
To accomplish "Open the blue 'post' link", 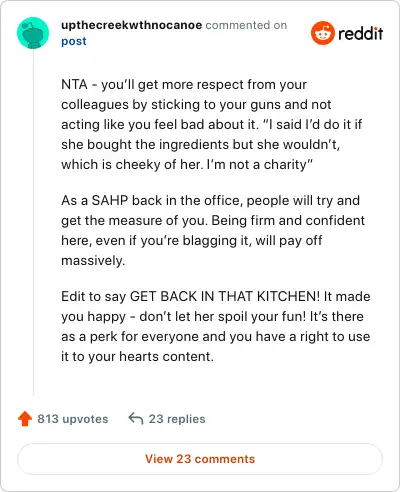I will coord(74,41).
